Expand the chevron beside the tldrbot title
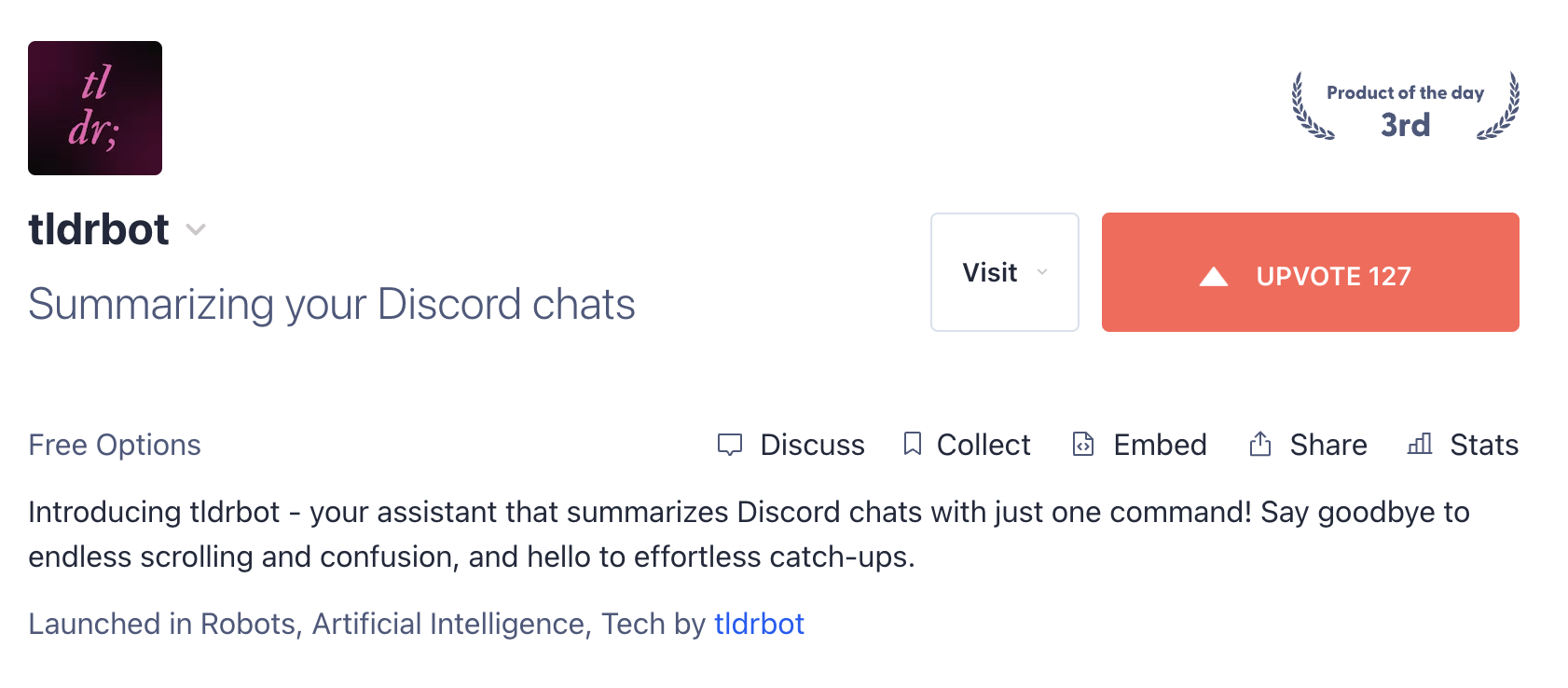 pyautogui.click(x=196, y=230)
